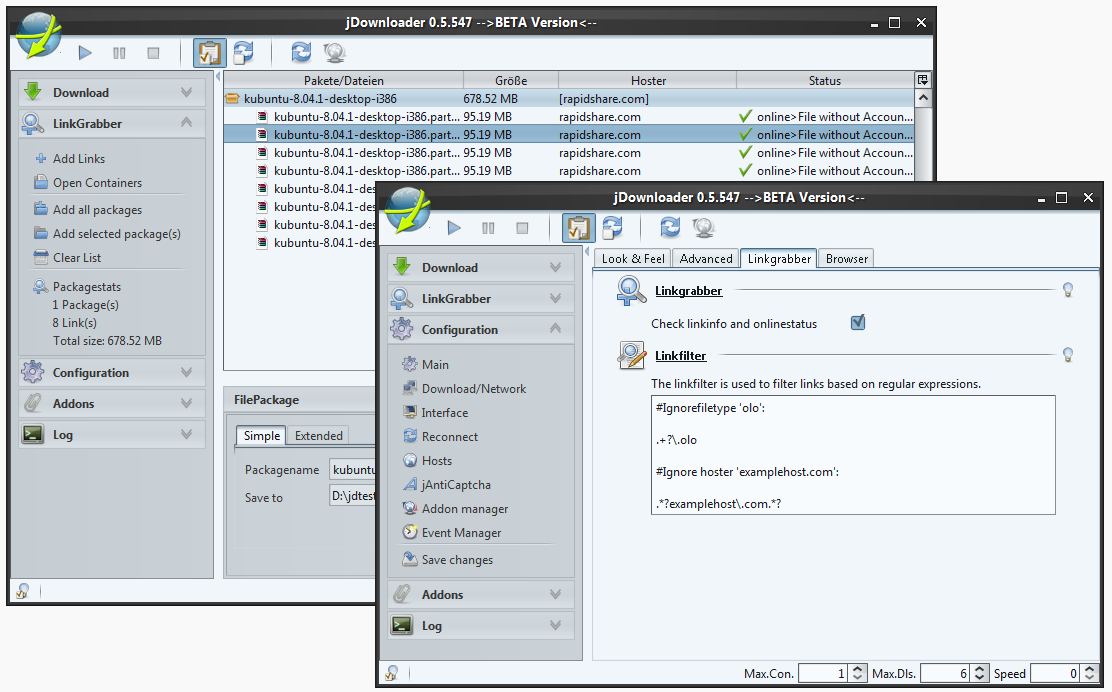
Task: Click the Start downloads play icon in back window
Action: click(x=85, y=52)
